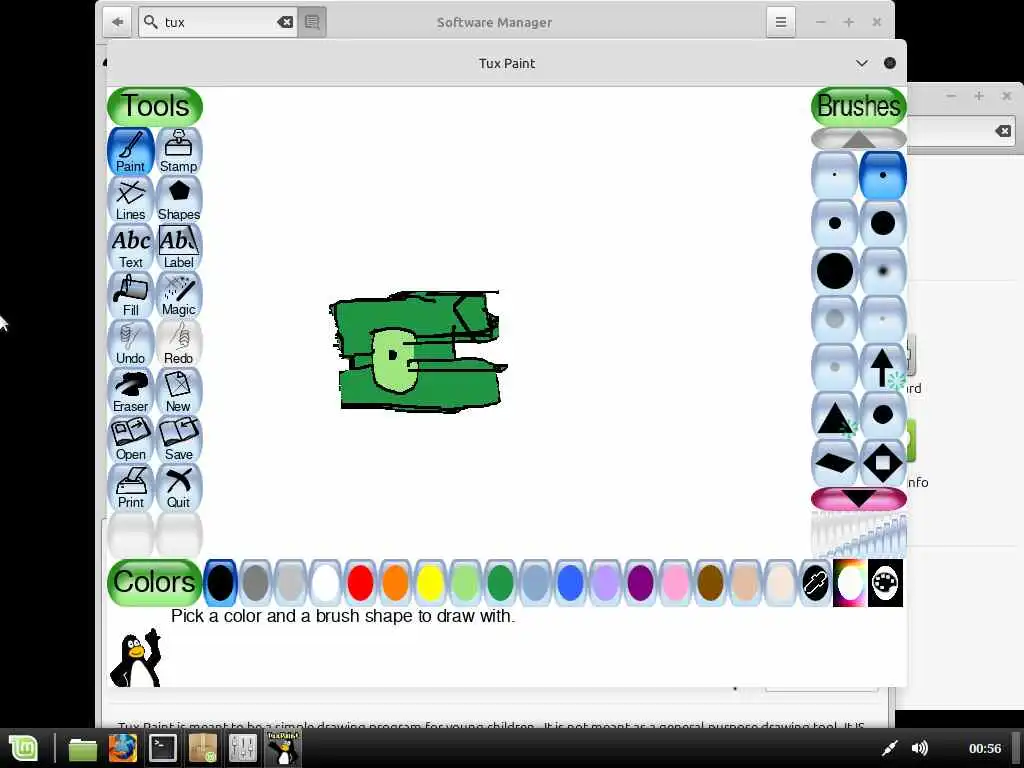Activate the Label tool
This screenshot has height=768, width=1024.
[x=178, y=247]
